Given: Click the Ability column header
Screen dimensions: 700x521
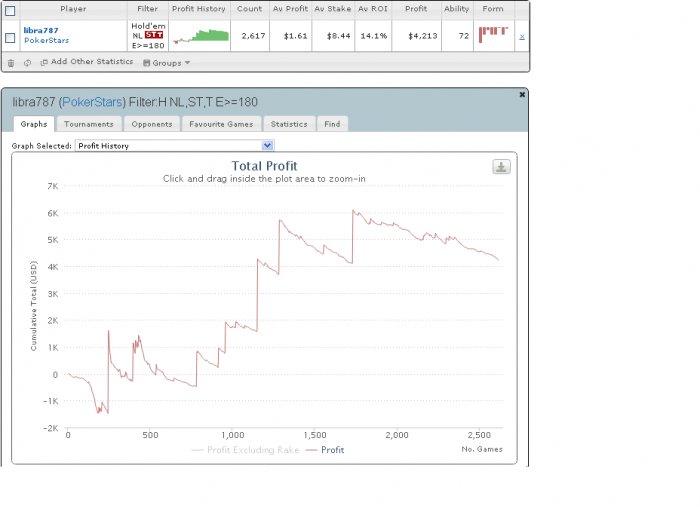Looking at the screenshot, I should 457,8.
